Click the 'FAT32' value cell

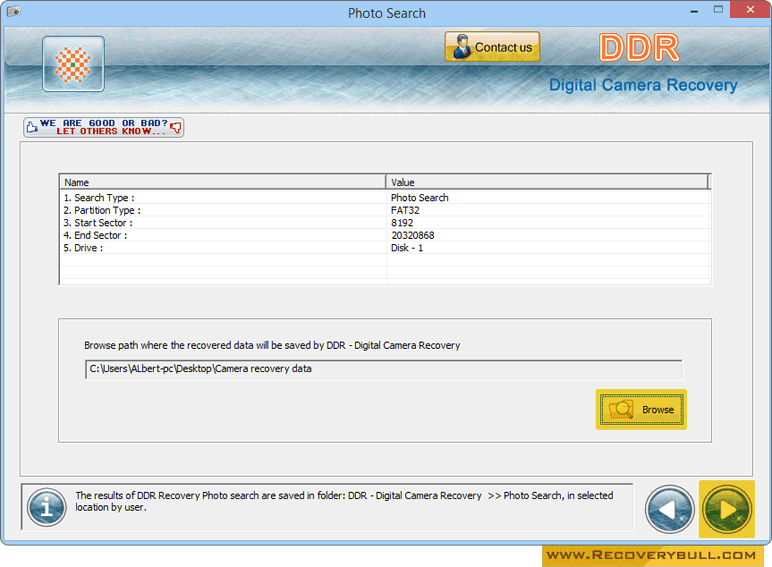click(405, 210)
